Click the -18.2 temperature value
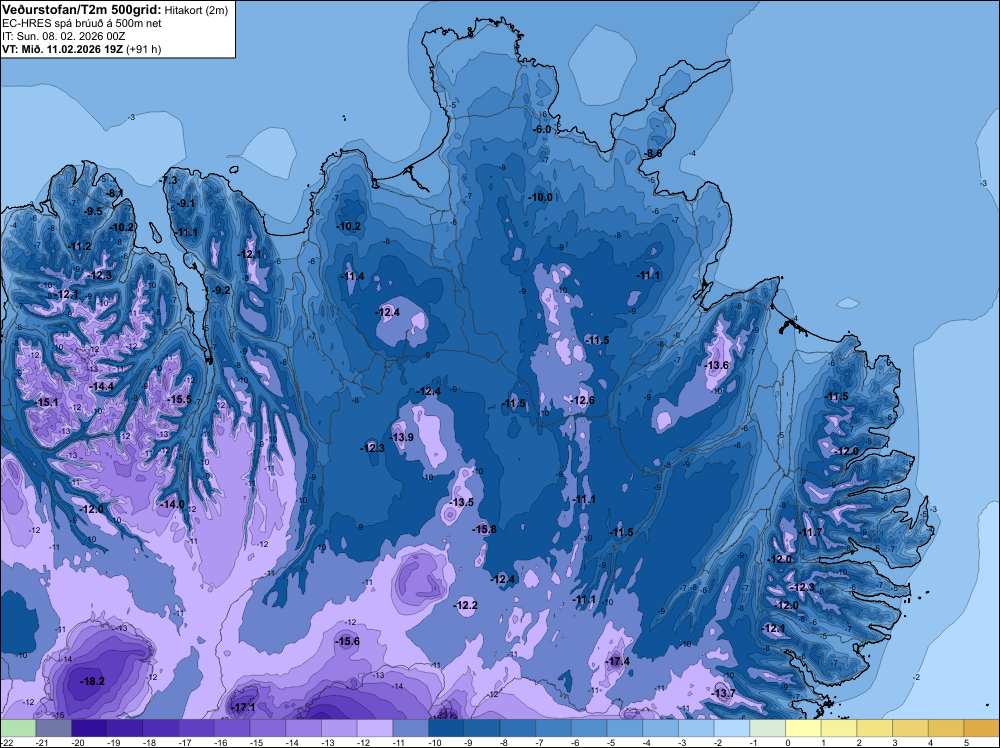The image size is (1000, 748). 92,681
